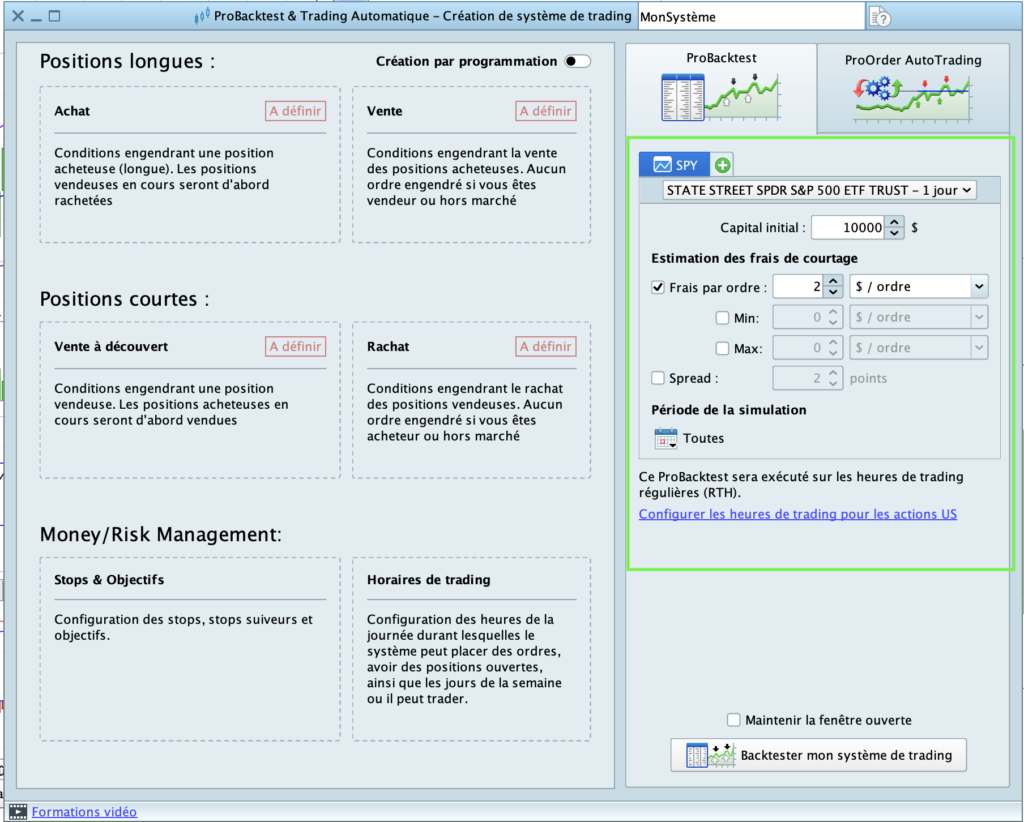
Task: Toggle the Création par programmation switch
Action: [577, 61]
